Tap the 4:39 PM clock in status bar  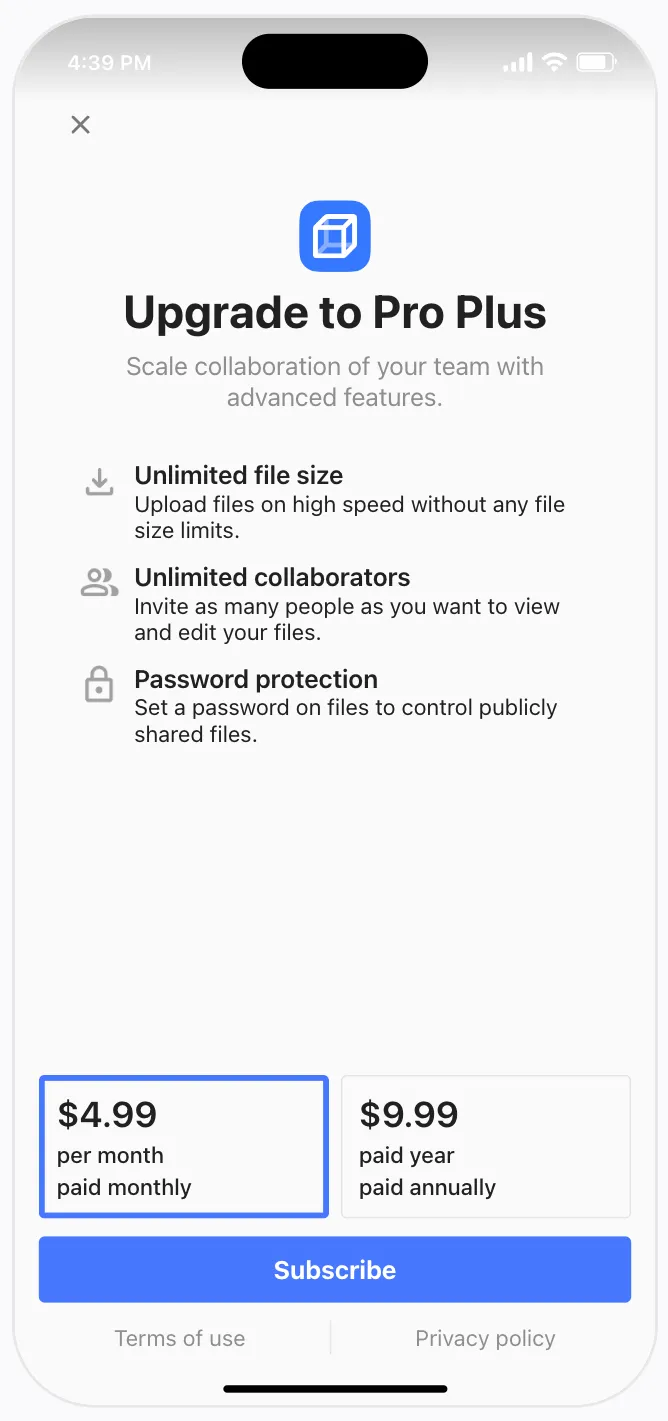pyautogui.click(x=109, y=63)
